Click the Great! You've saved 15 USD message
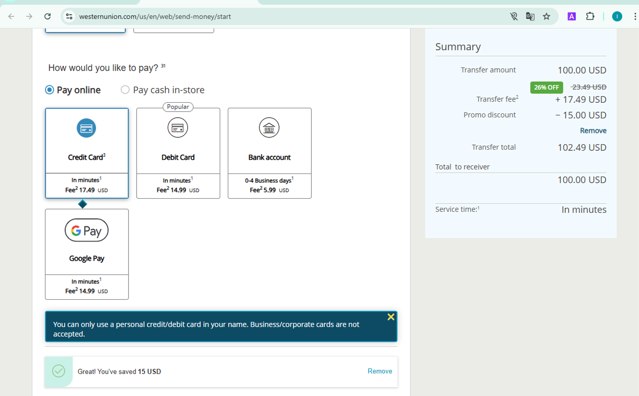 [119, 371]
